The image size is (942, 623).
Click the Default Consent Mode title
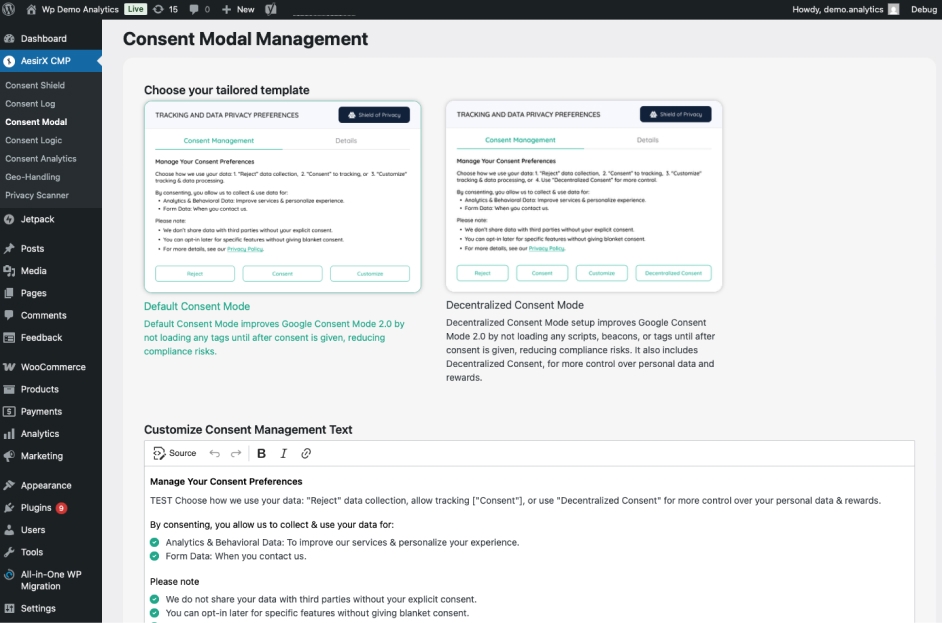click(196, 306)
